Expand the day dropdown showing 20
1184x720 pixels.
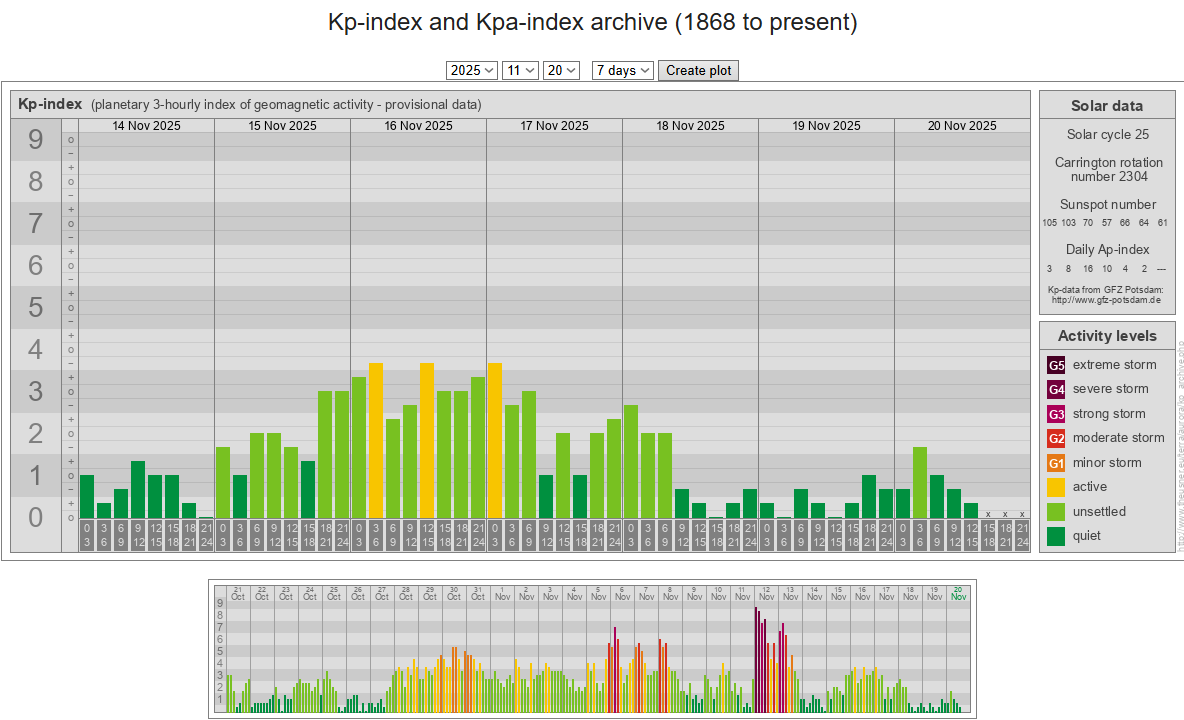561,70
